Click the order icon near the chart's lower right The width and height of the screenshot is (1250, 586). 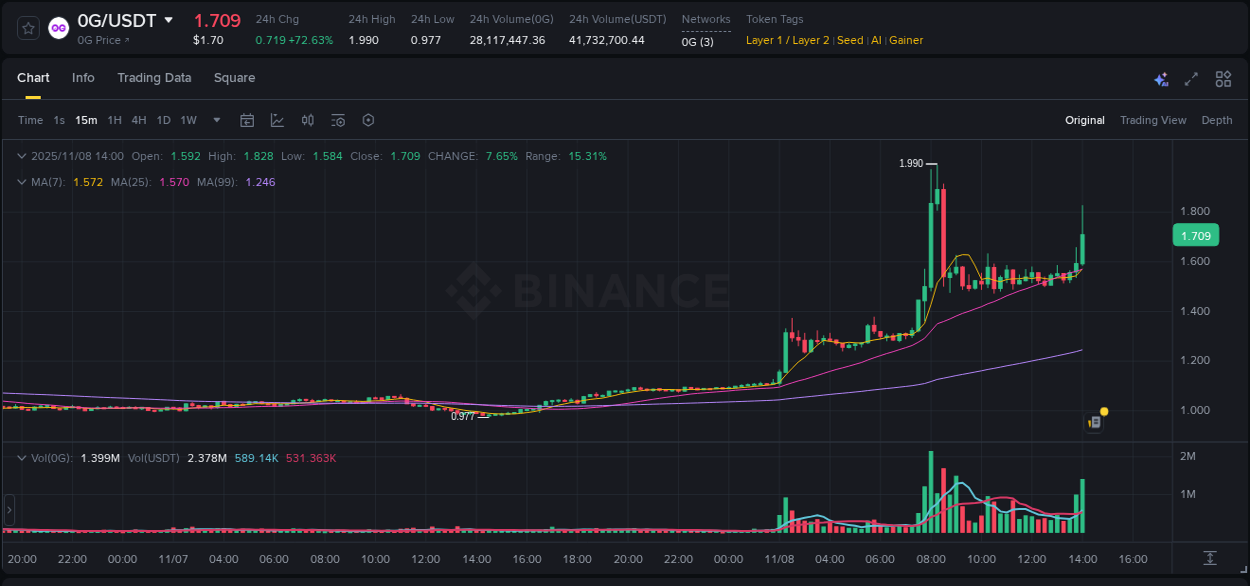[x=1093, y=422]
